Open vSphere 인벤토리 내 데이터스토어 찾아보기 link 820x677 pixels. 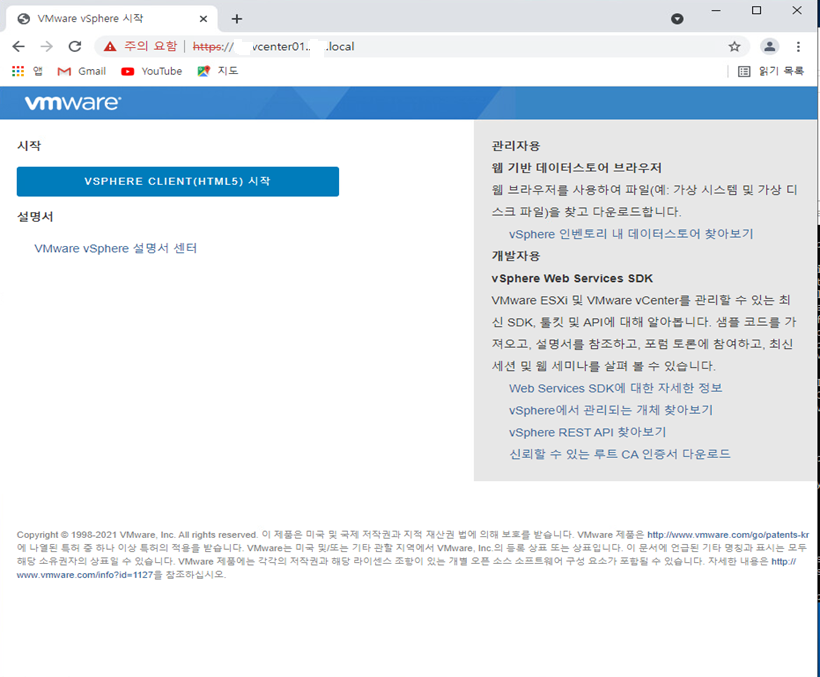pos(631,234)
